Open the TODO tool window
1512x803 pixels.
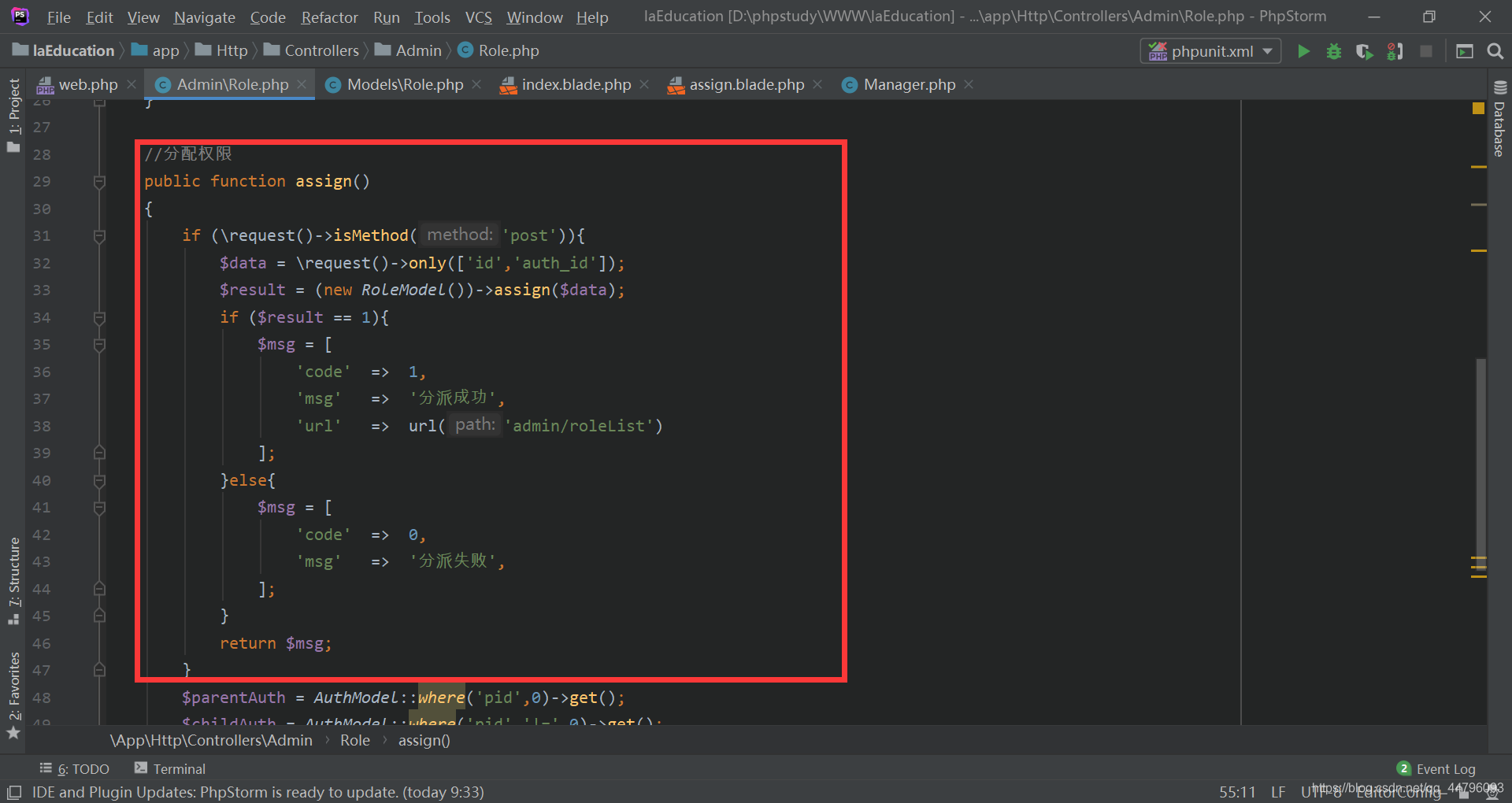[75, 769]
